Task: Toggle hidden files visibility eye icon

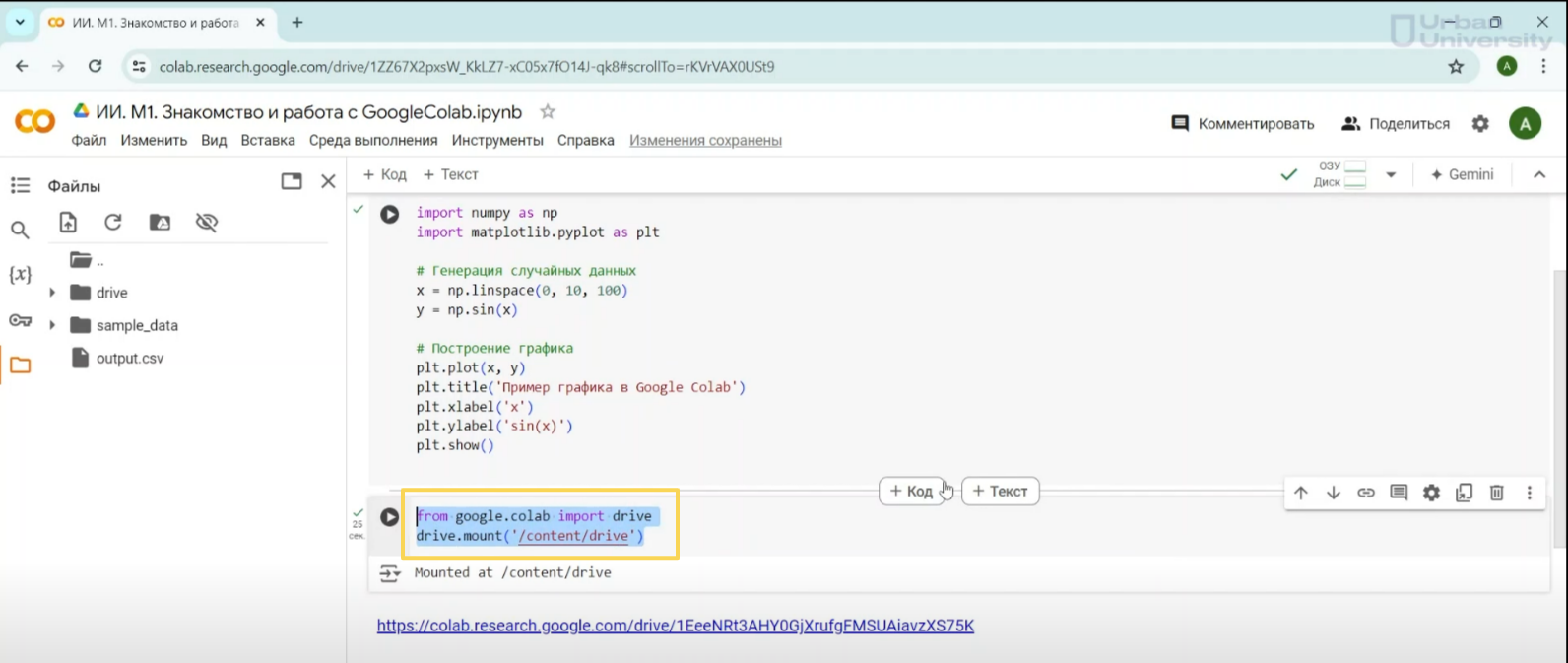Action: pyautogui.click(x=207, y=223)
